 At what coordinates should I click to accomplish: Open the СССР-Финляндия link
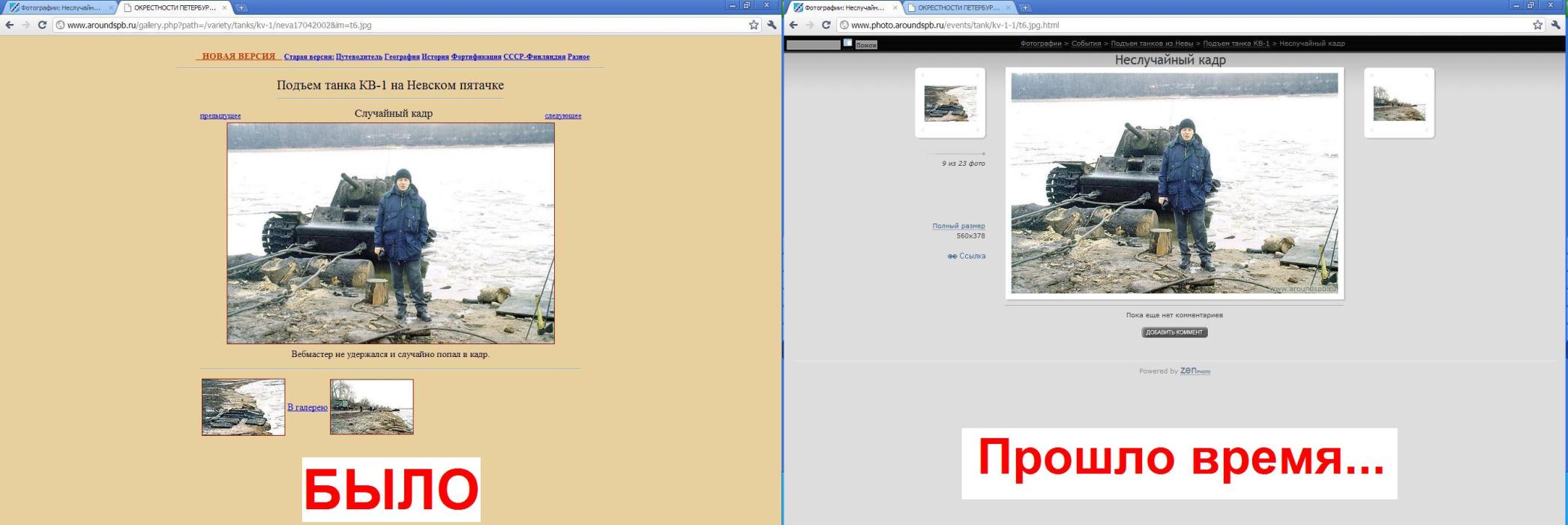(535, 57)
